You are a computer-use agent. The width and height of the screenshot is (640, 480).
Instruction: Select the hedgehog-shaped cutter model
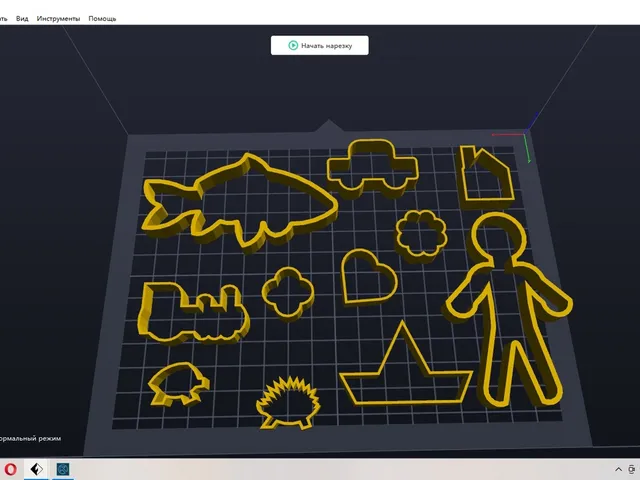(289, 404)
